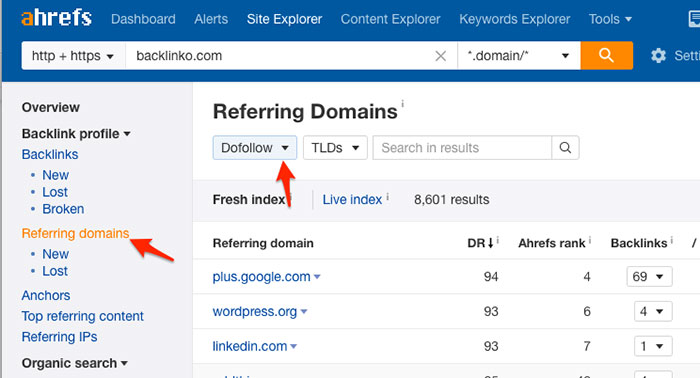Click the Search in results field

click(x=462, y=148)
